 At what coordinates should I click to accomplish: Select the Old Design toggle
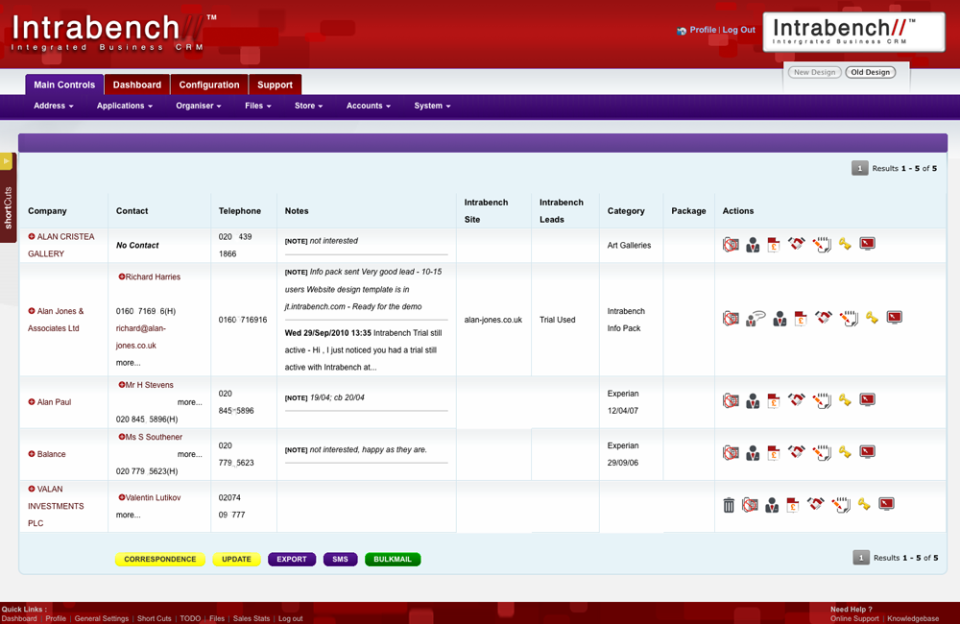point(870,72)
